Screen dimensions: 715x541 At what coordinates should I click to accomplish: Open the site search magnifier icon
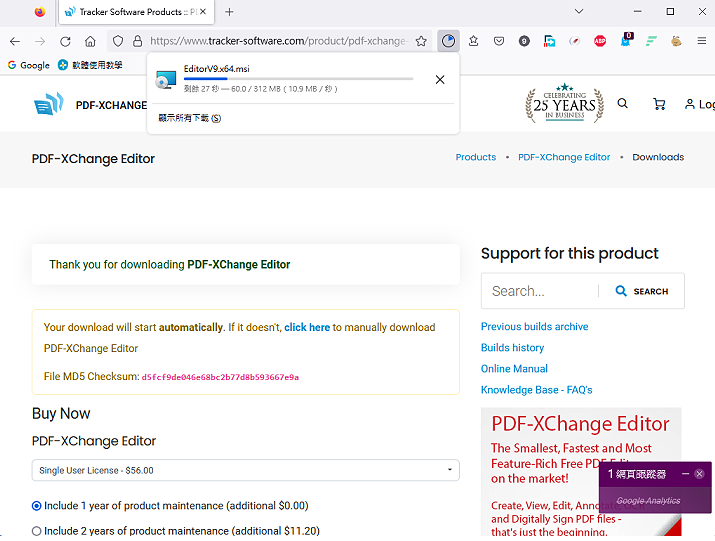coord(622,104)
